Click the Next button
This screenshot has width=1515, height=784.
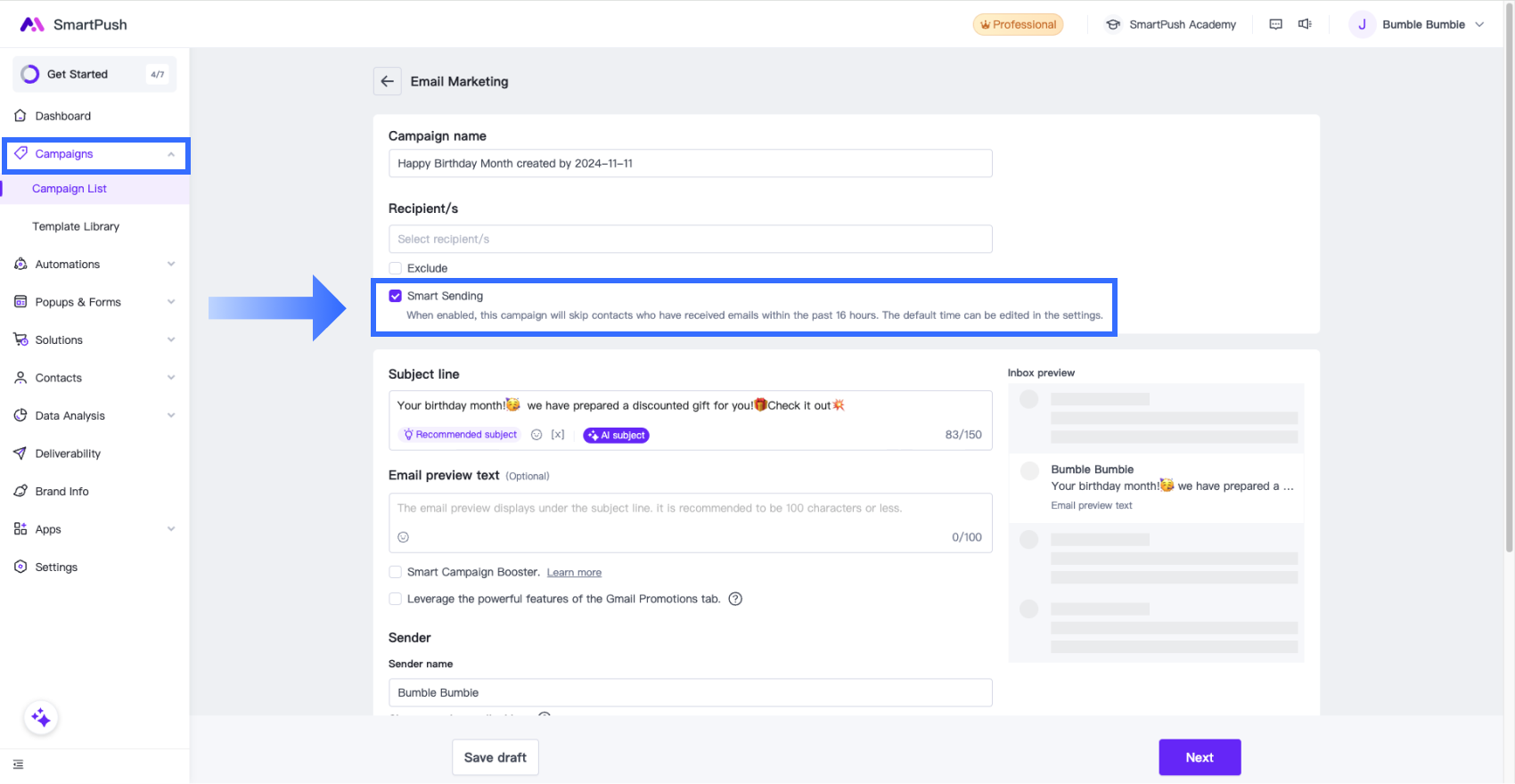tap(1199, 757)
